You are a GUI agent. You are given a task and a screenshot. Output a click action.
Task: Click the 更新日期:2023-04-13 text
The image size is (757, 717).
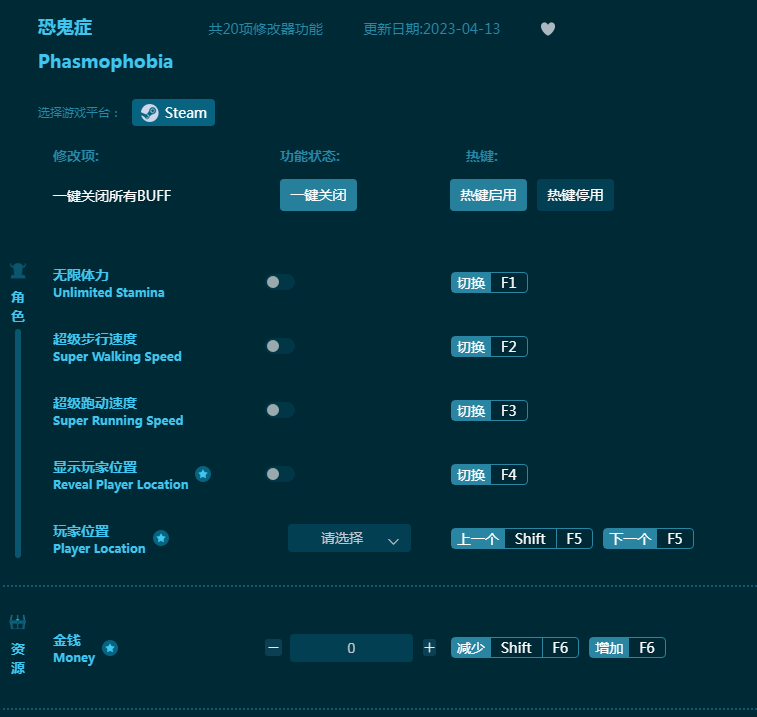pos(432,29)
